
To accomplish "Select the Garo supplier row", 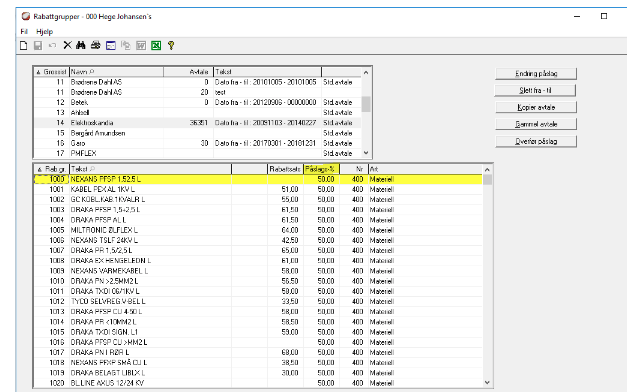I will click(198, 143).
